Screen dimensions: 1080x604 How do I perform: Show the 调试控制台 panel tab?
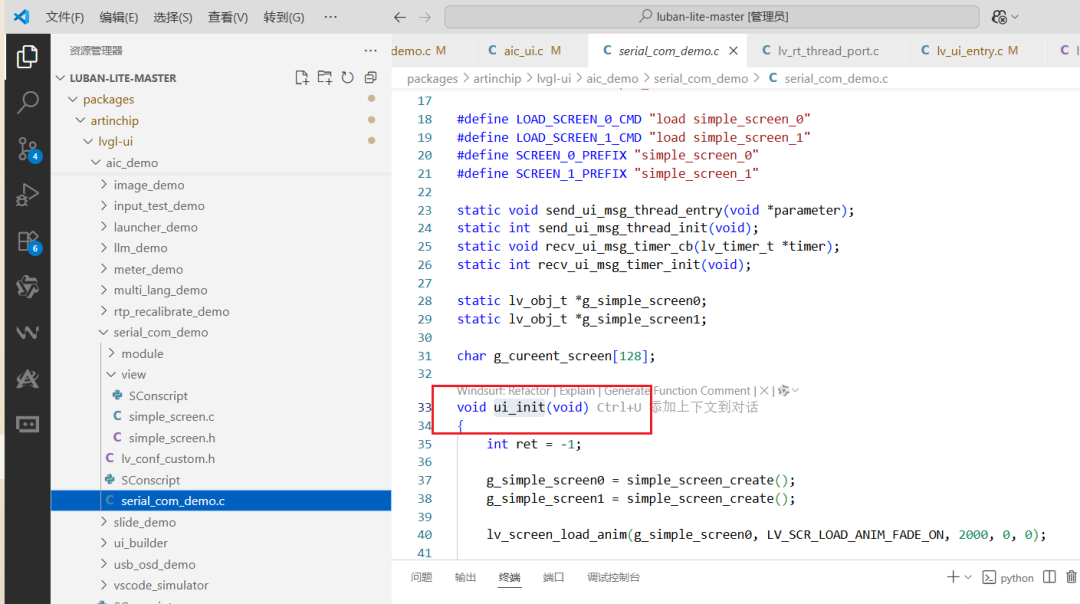click(x=613, y=577)
